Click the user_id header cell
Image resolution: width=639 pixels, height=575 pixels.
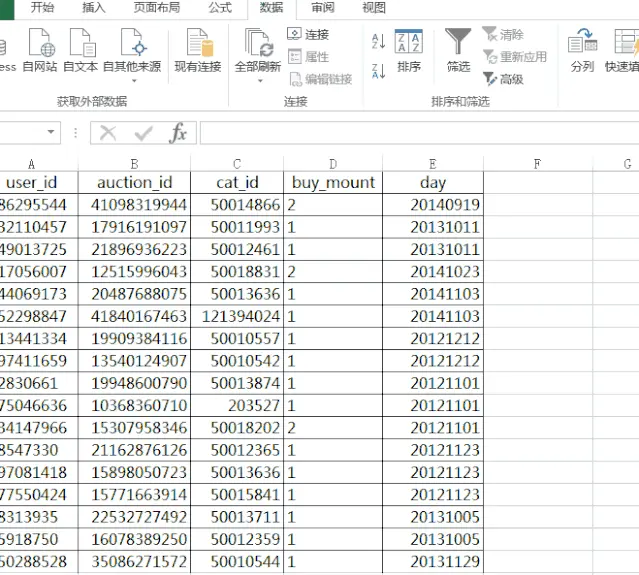click(x=39, y=182)
